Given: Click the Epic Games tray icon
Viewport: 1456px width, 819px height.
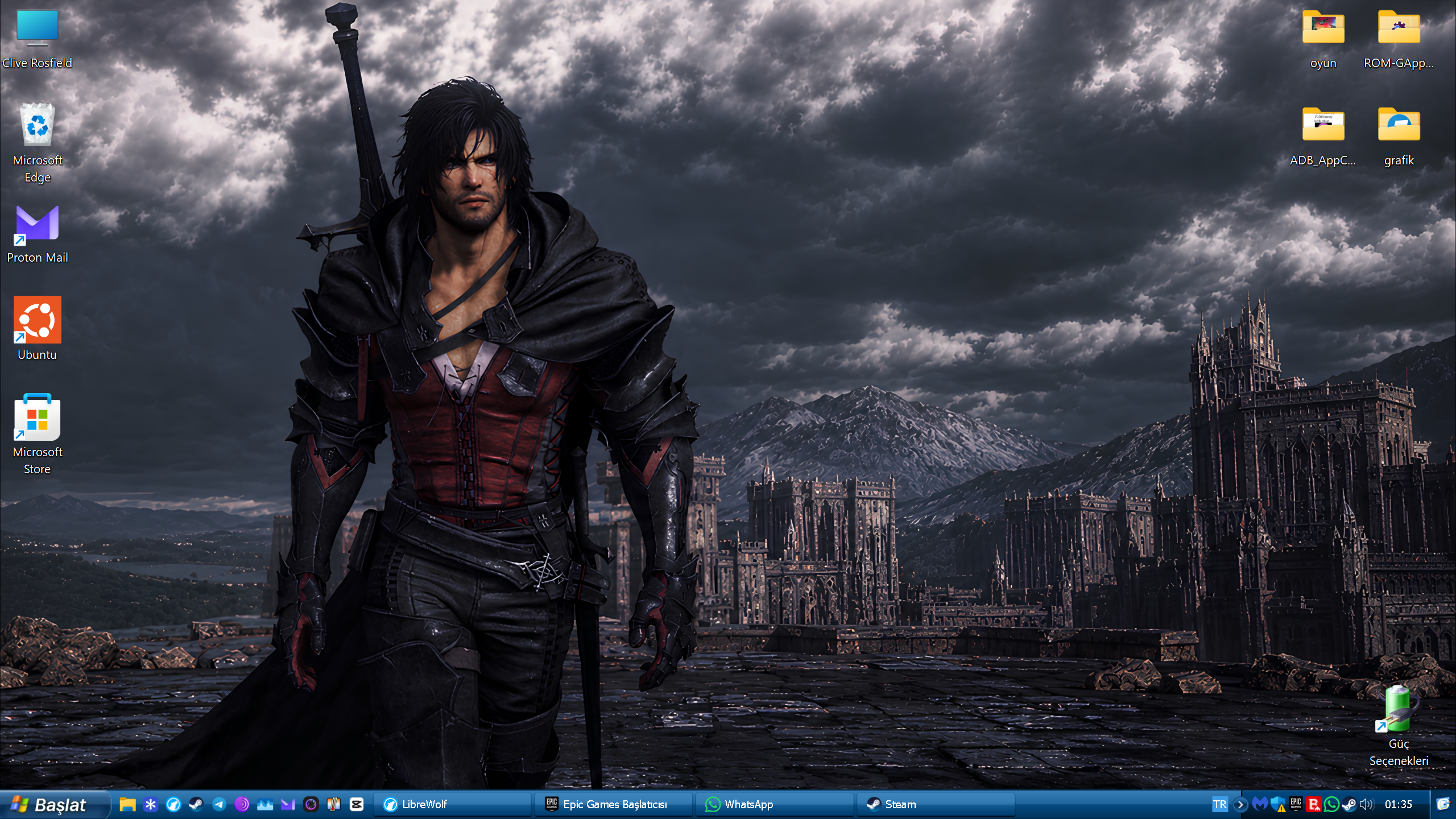Looking at the screenshot, I should tap(1296, 804).
